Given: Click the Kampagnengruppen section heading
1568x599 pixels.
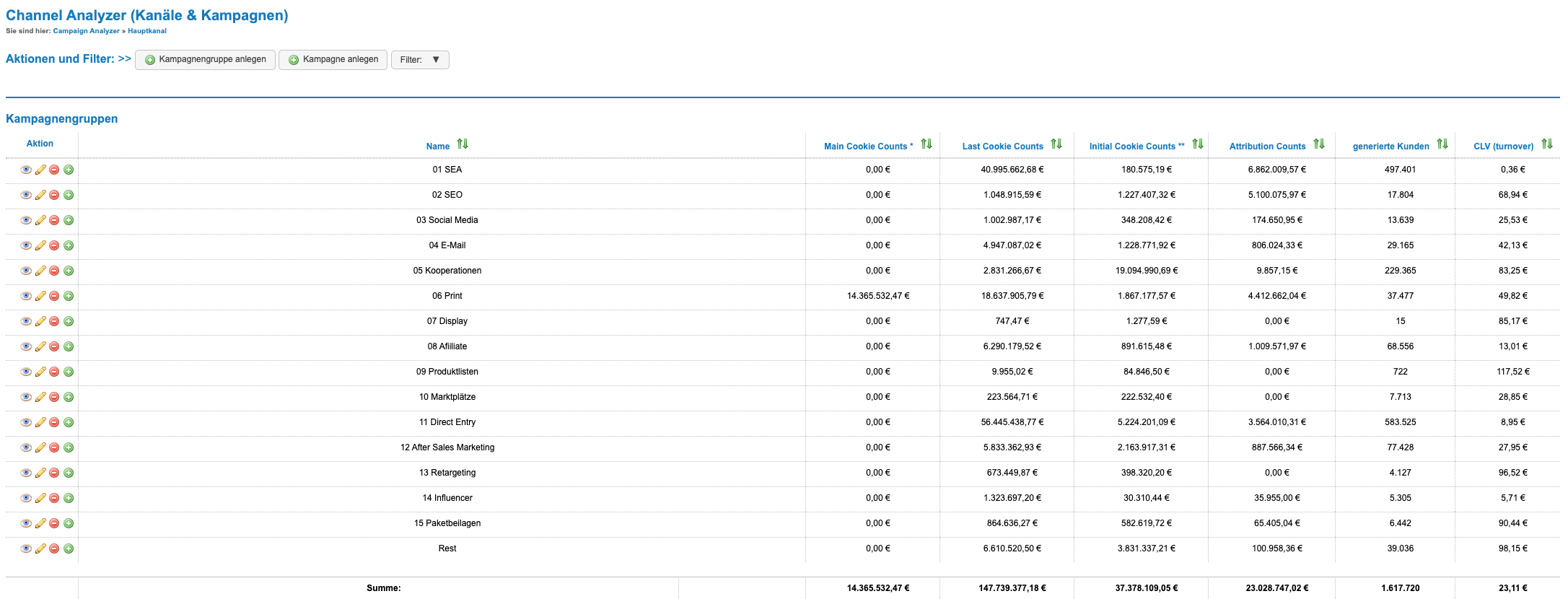Looking at the screenshot, I should point(62,119).
